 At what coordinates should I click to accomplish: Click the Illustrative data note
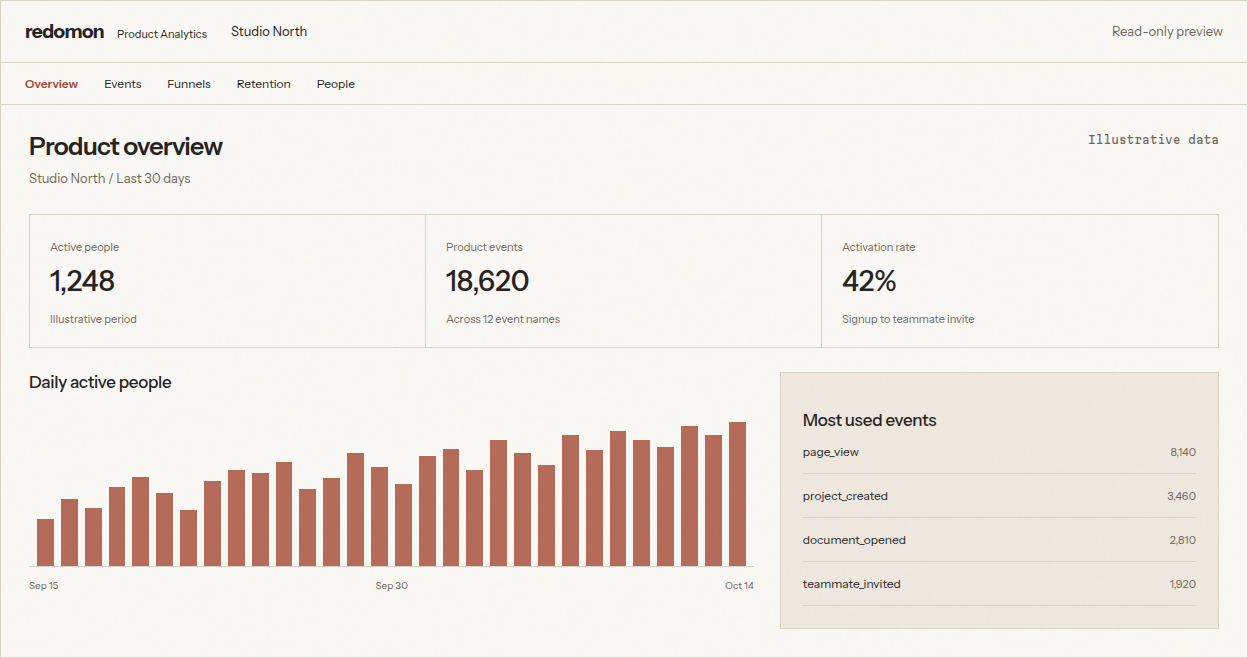(1153, 140)
